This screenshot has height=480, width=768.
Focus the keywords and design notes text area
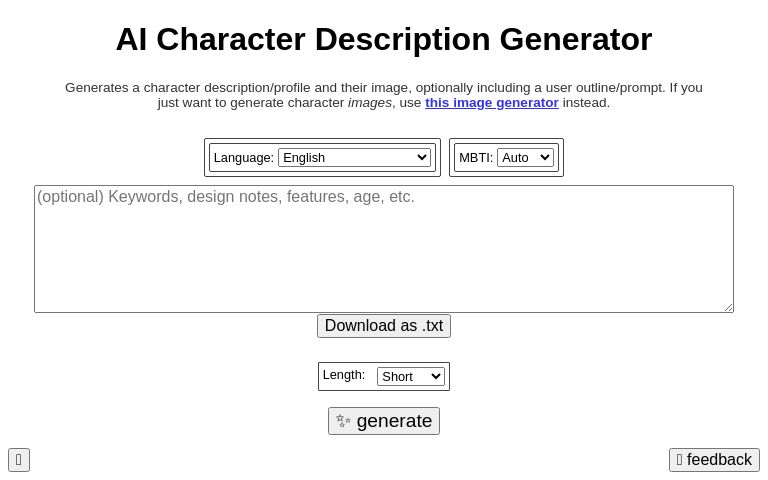(383, 250)
